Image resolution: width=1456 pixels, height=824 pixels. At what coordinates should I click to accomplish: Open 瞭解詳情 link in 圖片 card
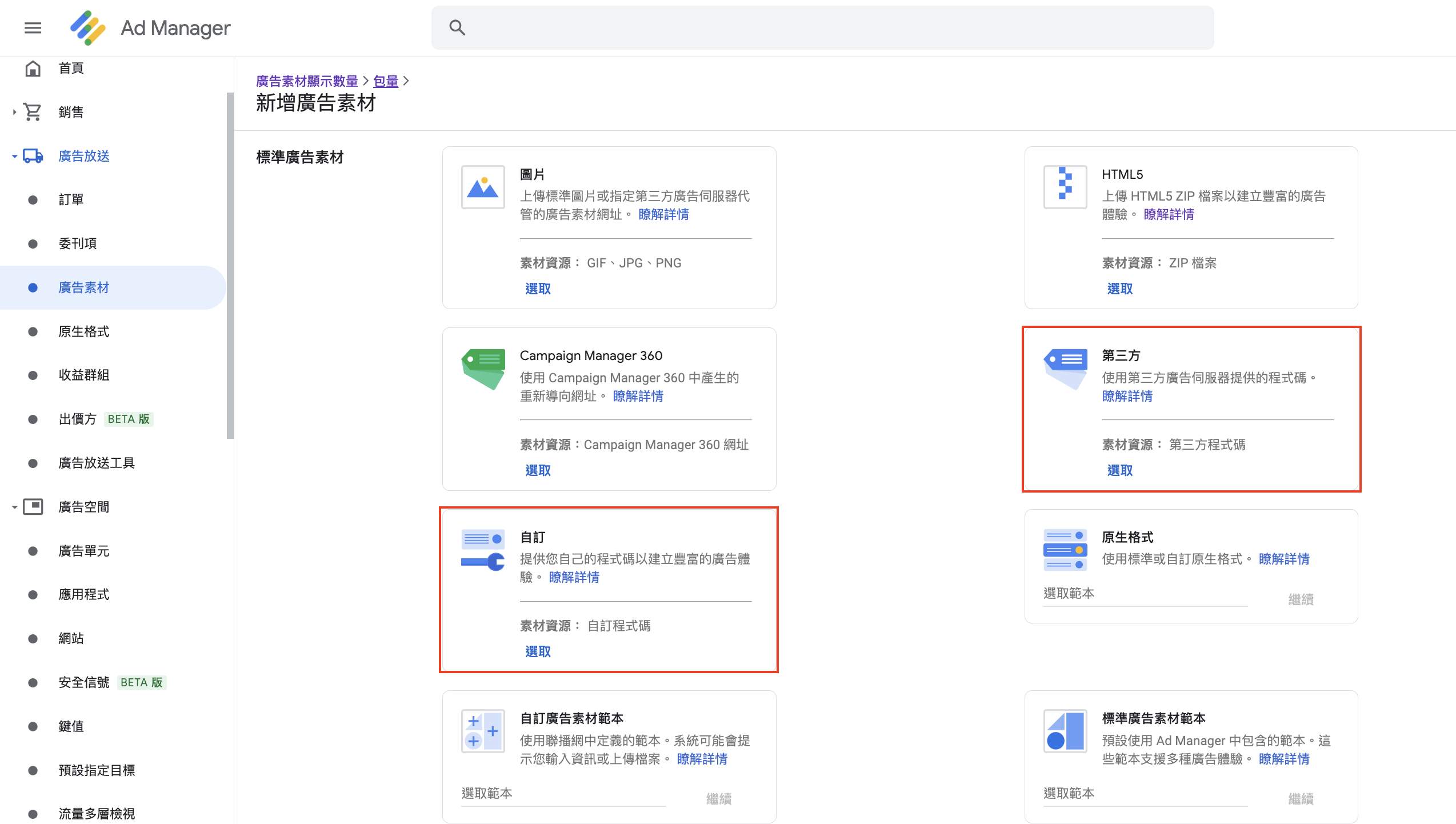point(663,215)
